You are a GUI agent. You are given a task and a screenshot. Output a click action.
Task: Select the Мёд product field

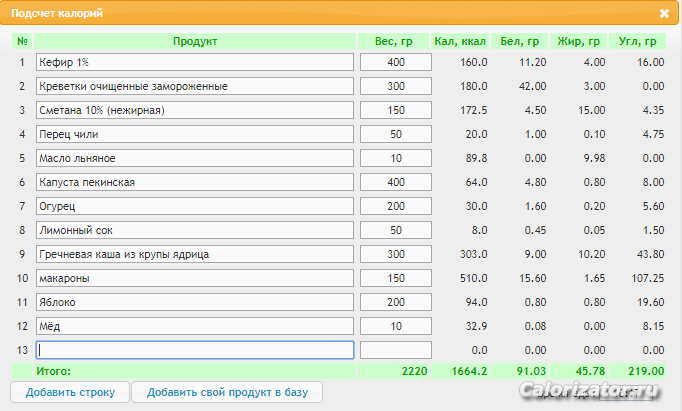pyautogui.click(x=195, y=326)
